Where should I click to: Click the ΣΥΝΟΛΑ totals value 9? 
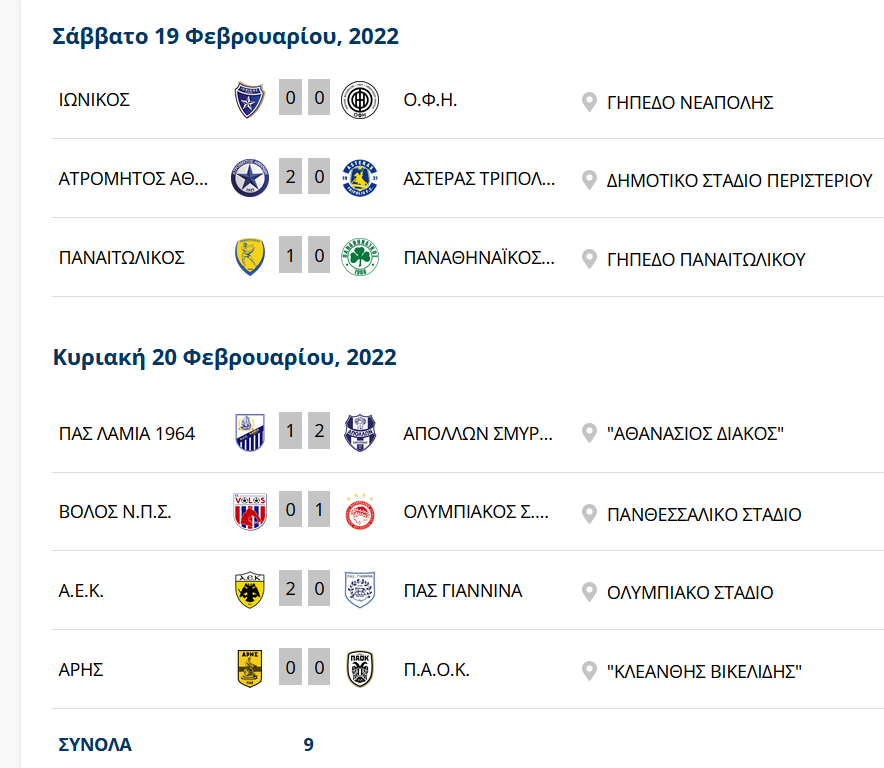click(309, 745)
